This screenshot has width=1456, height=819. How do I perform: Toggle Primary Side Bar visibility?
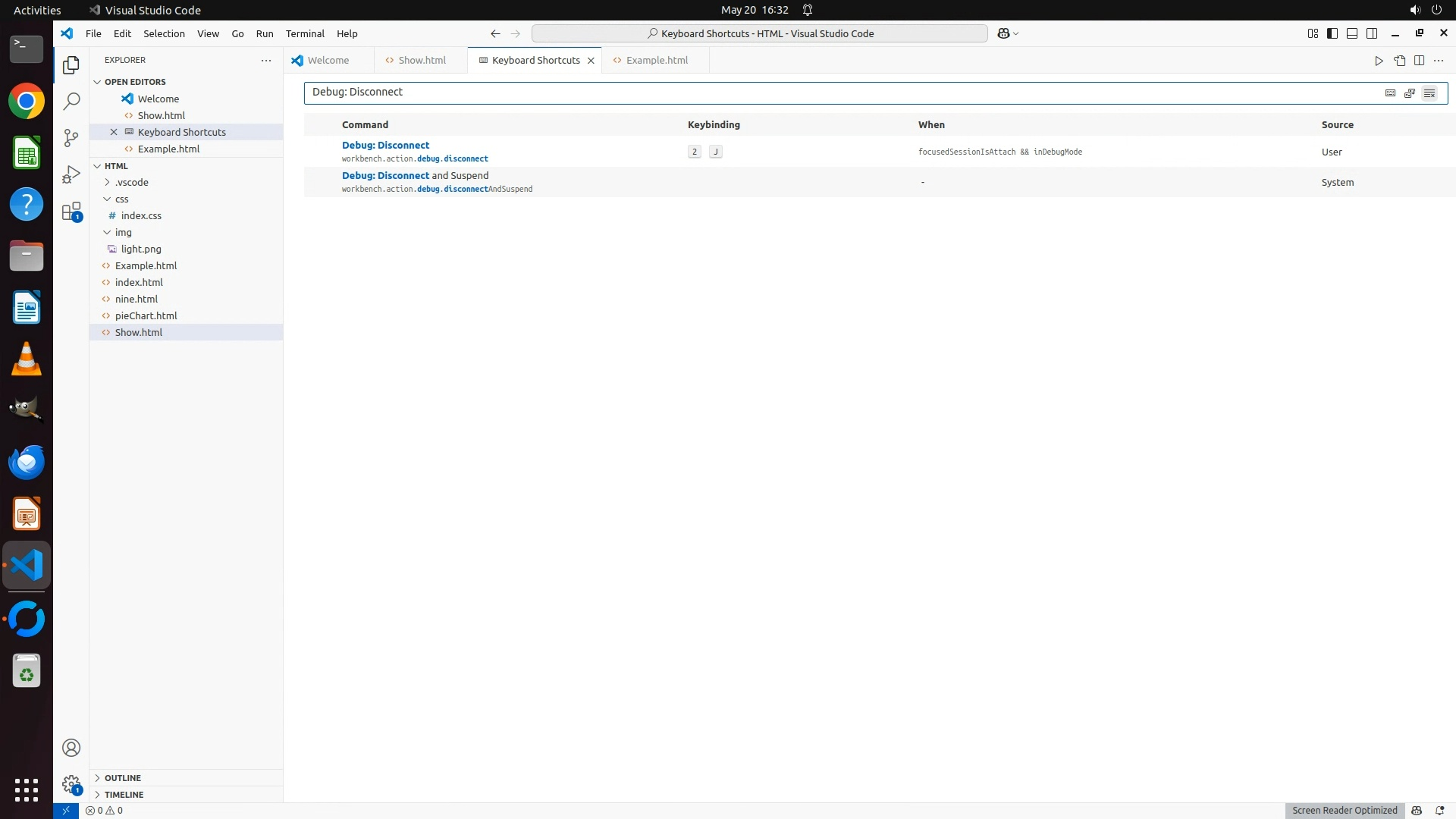[1332, 33]
